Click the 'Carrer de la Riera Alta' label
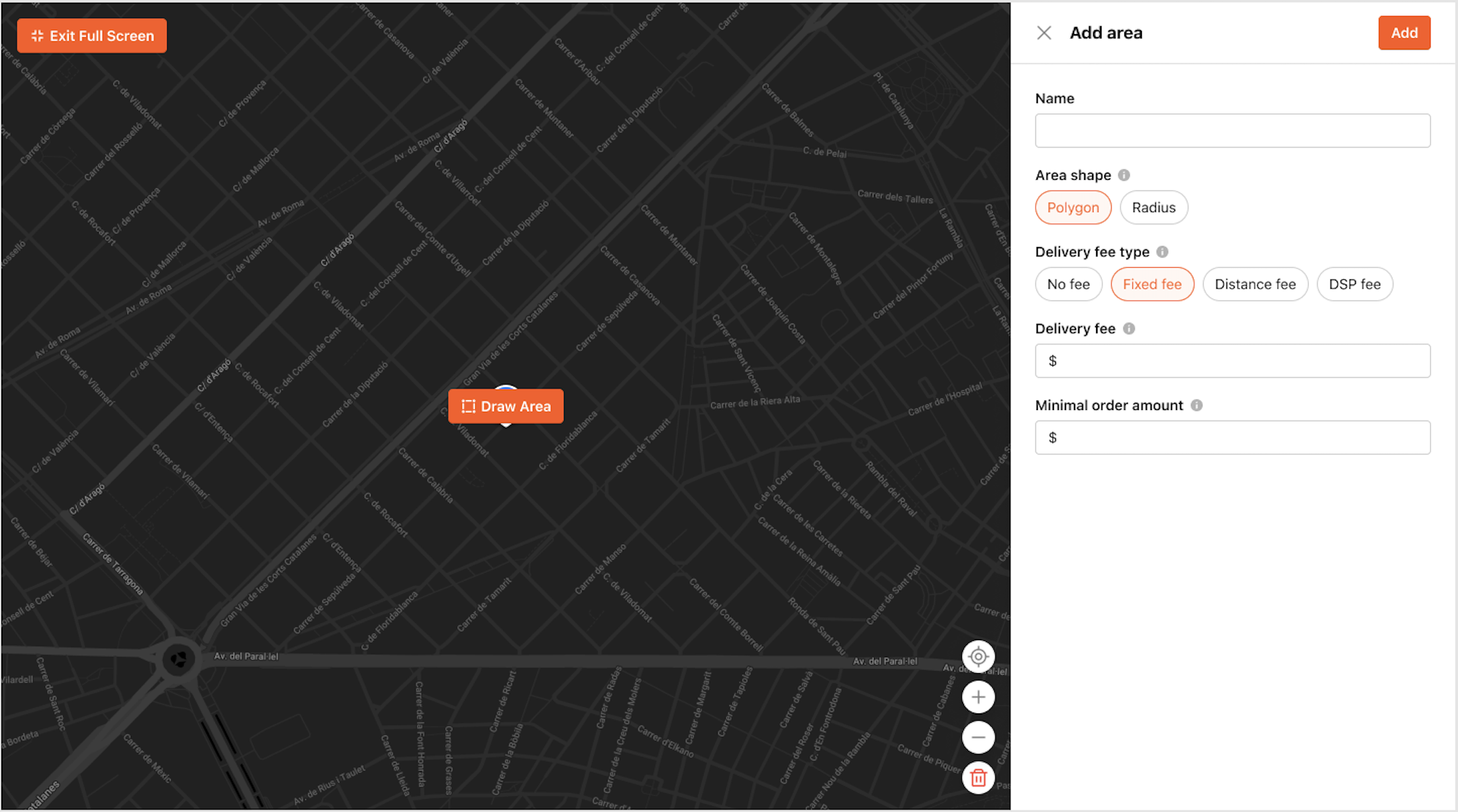Screen dimensions: 1458x812 [x=755, y=403]
